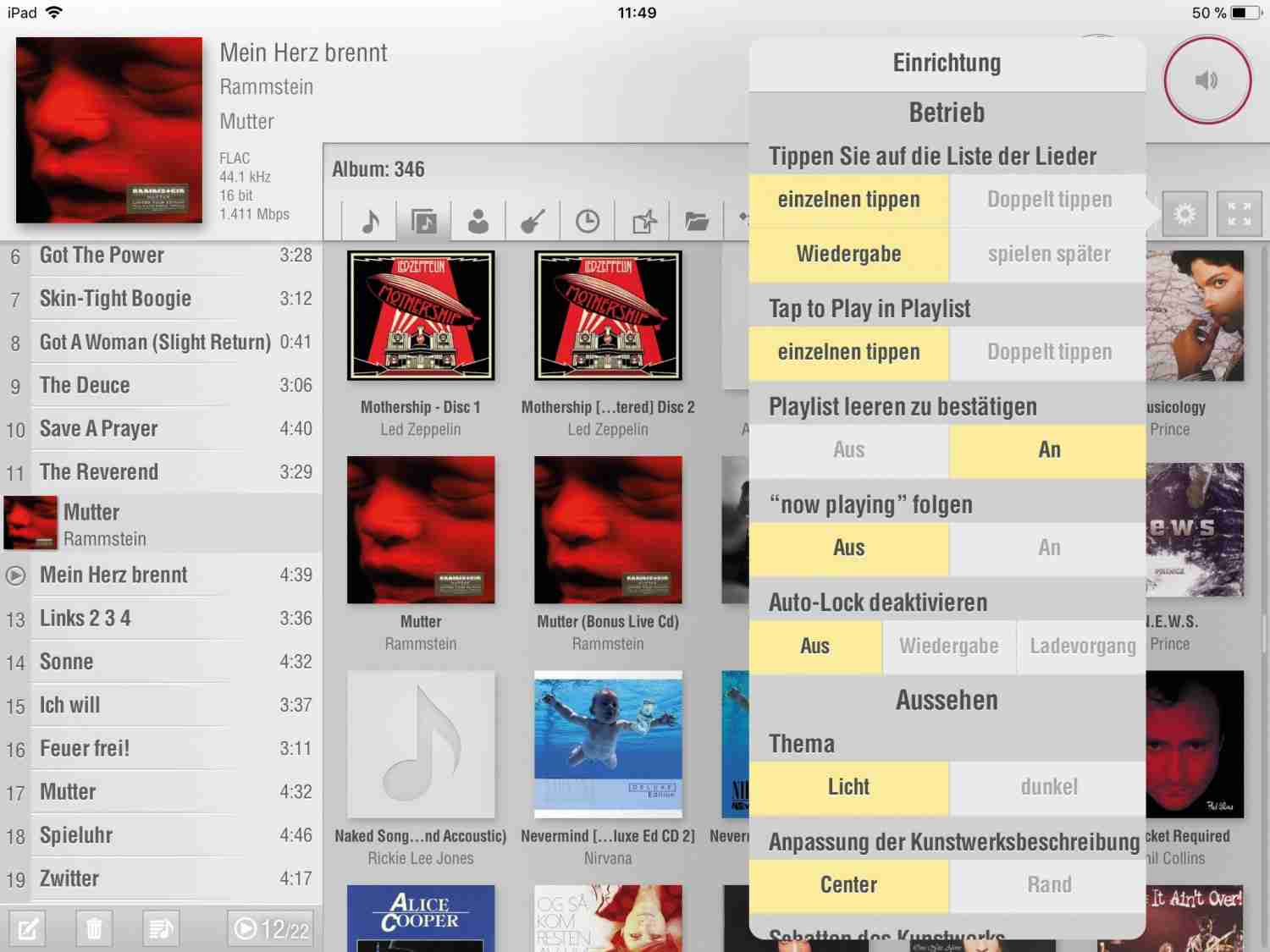
Task: Open the Mutter album cover in the grid
Action: [x=421, y=530]
